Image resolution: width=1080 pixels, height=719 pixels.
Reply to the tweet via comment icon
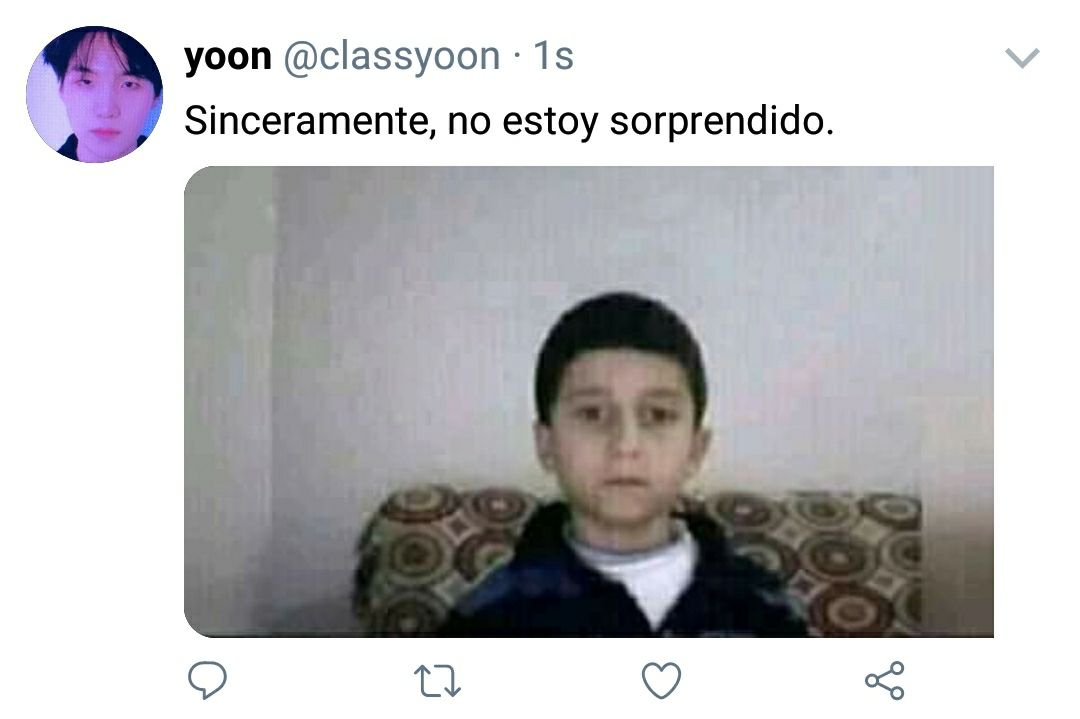(x=207, y=680)
